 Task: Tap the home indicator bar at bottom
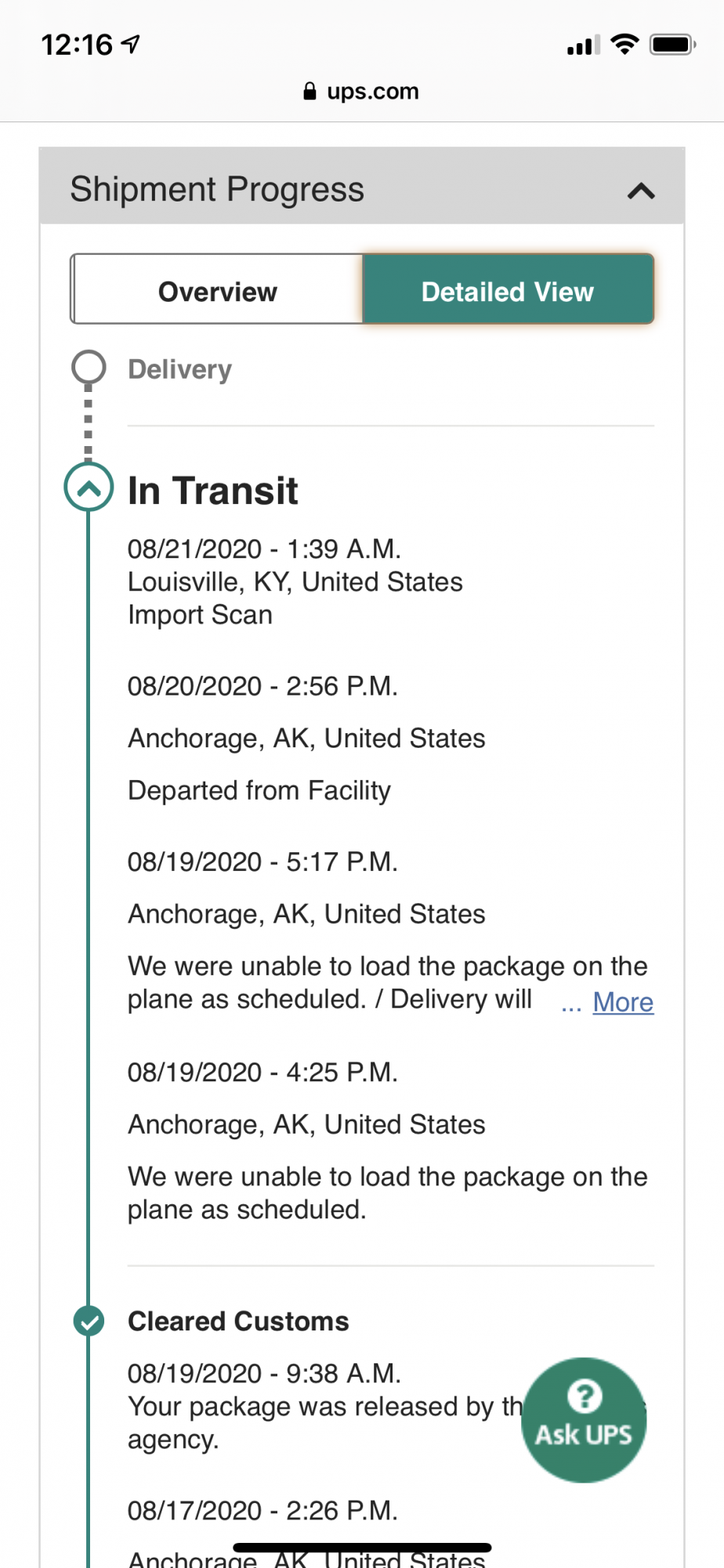coord(362,1548)
